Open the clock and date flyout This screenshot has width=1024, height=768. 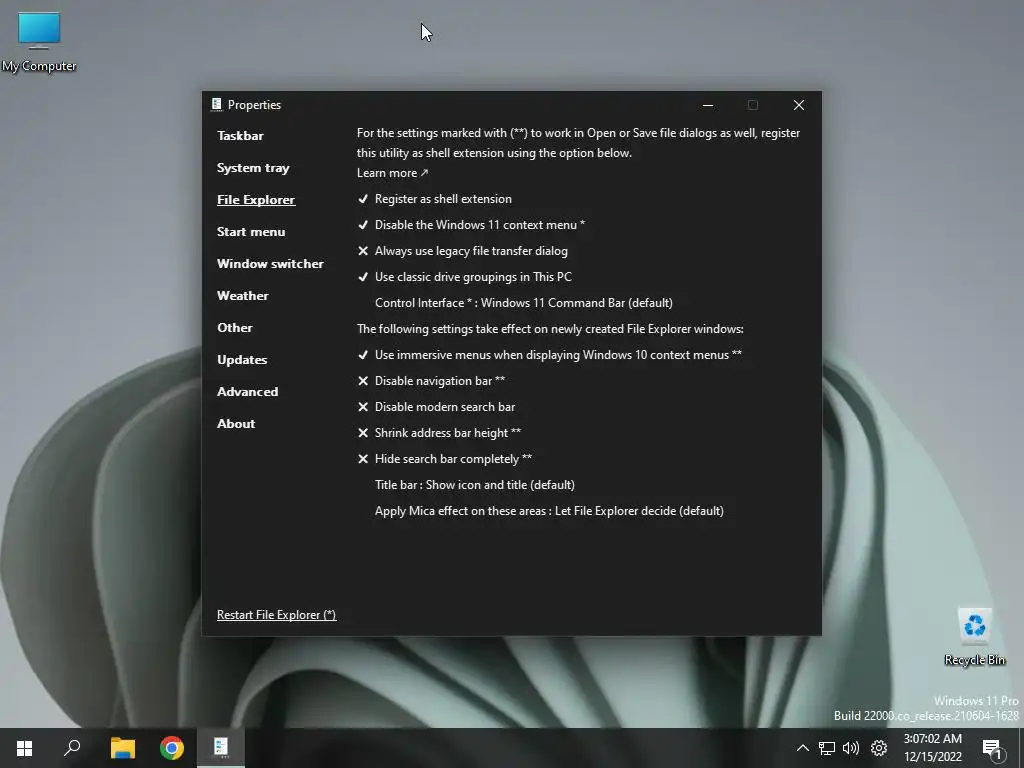coord(933,748)
